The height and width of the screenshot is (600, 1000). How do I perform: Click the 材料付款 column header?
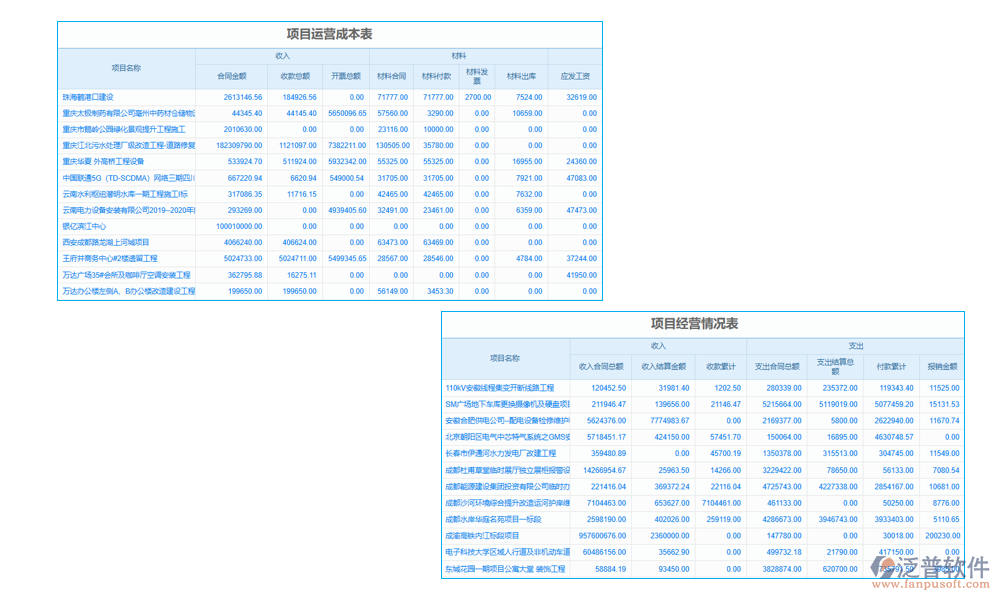pos(437,77)
